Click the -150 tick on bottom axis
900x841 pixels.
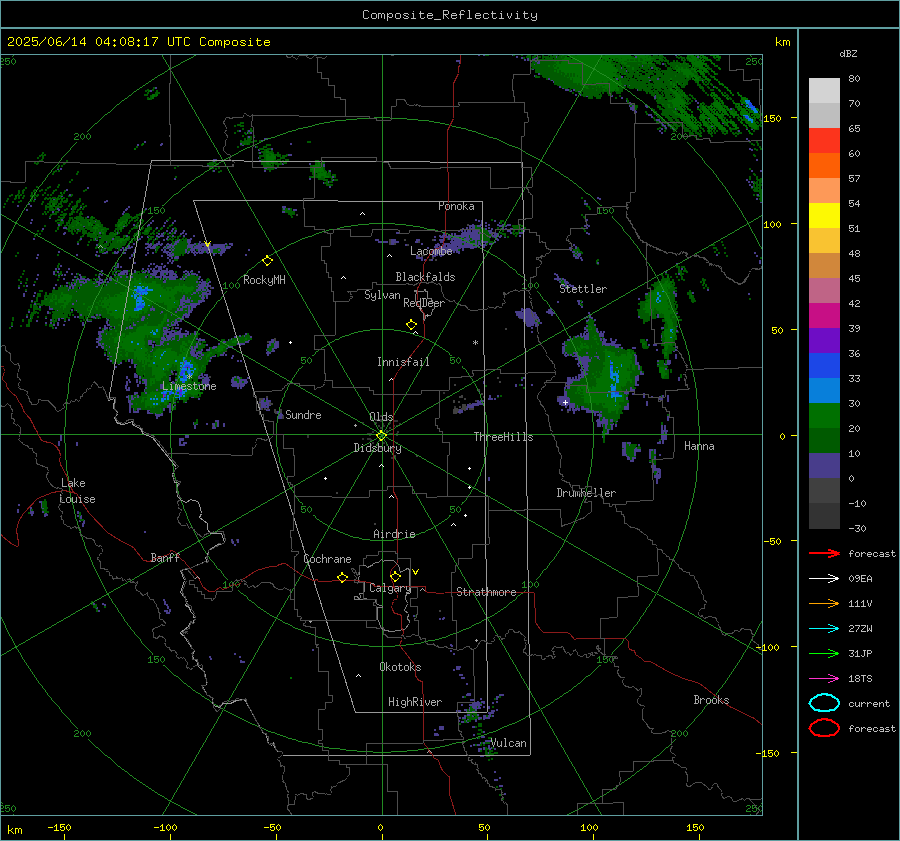click(59, 827)
